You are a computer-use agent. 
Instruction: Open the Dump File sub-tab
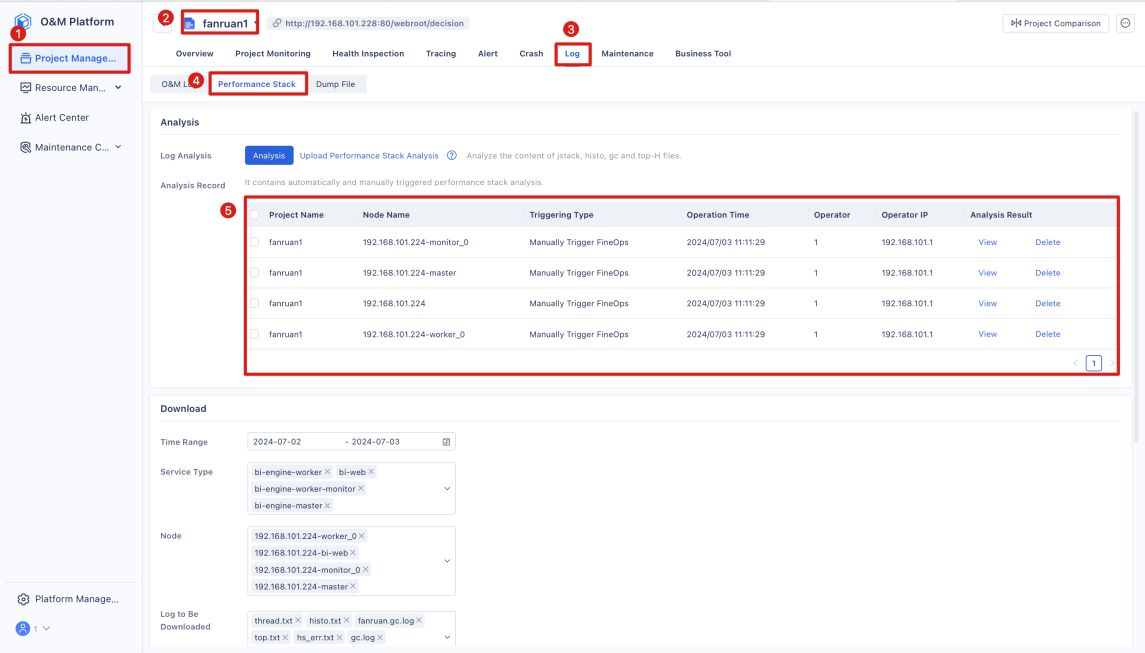tap(335, 84)
